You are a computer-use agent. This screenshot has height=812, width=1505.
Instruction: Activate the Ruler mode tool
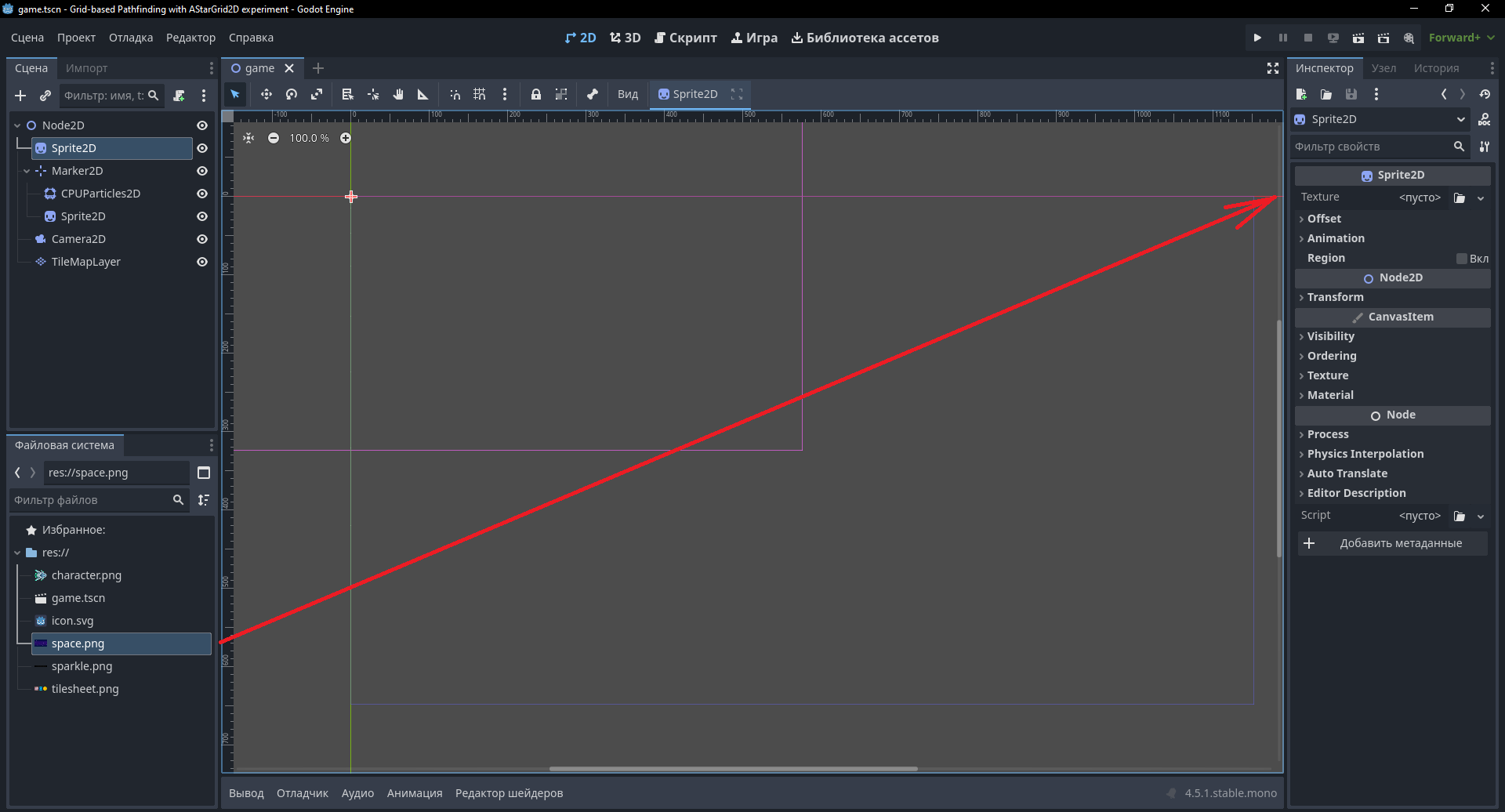click(x=423, y=94)
